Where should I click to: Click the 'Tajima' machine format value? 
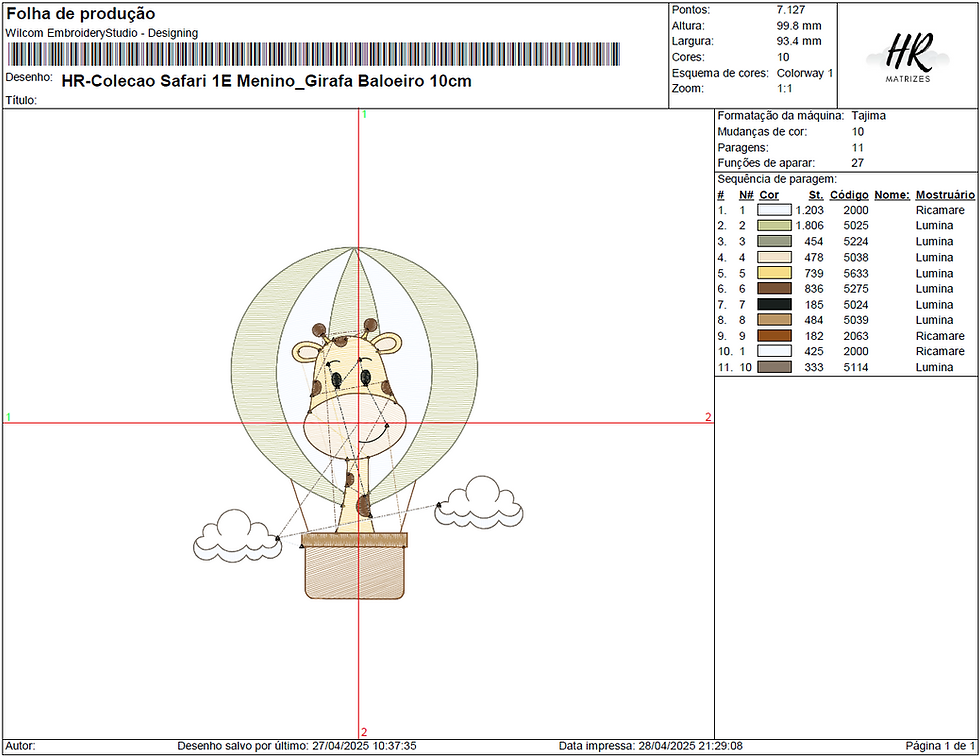click(x=868, y=116)
